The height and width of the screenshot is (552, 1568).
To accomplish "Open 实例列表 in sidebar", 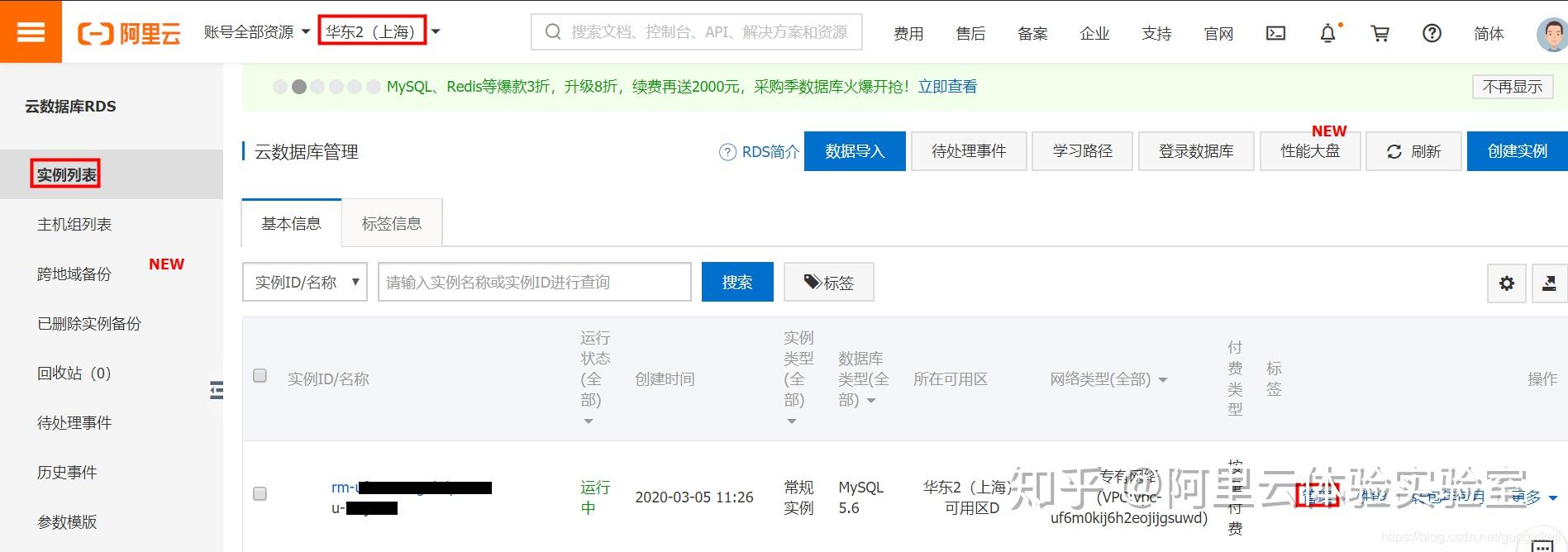I will (x=67, y=174).
